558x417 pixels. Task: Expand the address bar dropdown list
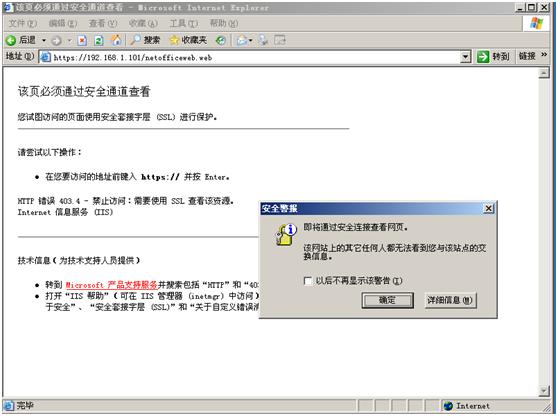coord(465,57)
